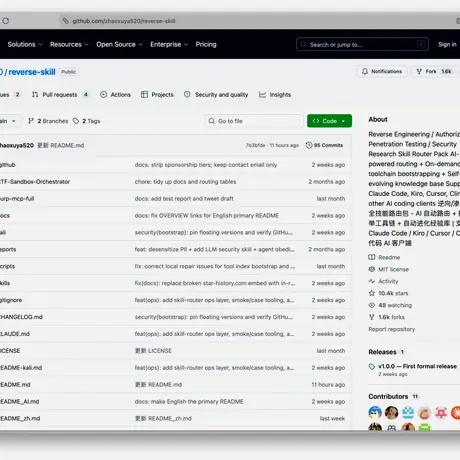Open v1.0.0 First formal release
The height and width of the screenshot is (460, 460).
point(417,366)
